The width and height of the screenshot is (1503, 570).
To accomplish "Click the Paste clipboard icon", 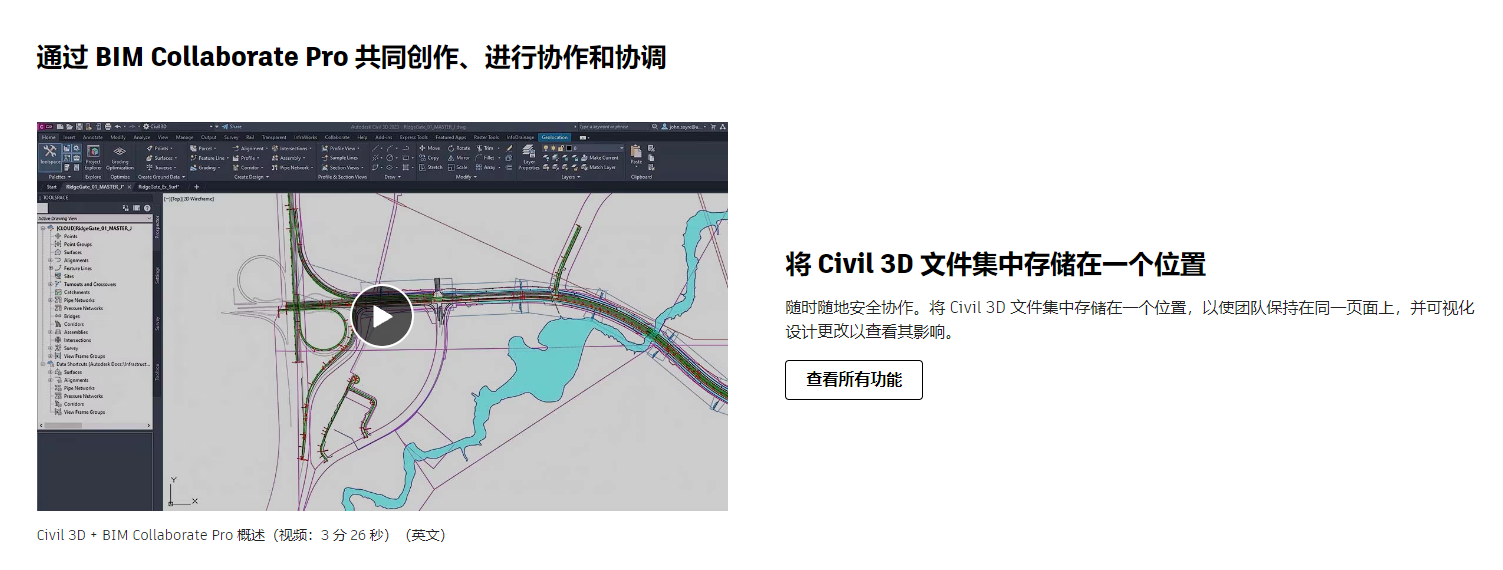I will click(x=636, y=155).
